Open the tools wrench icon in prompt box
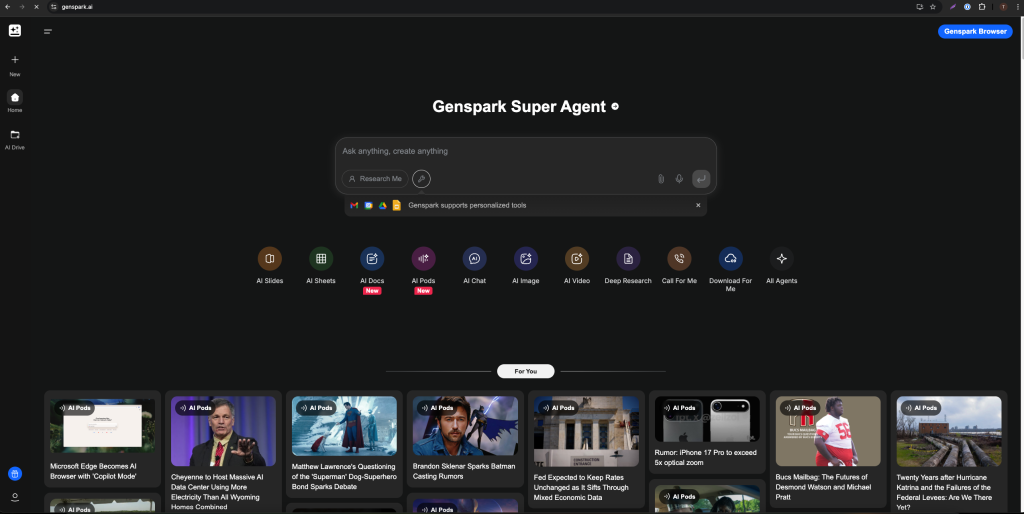 421,178
